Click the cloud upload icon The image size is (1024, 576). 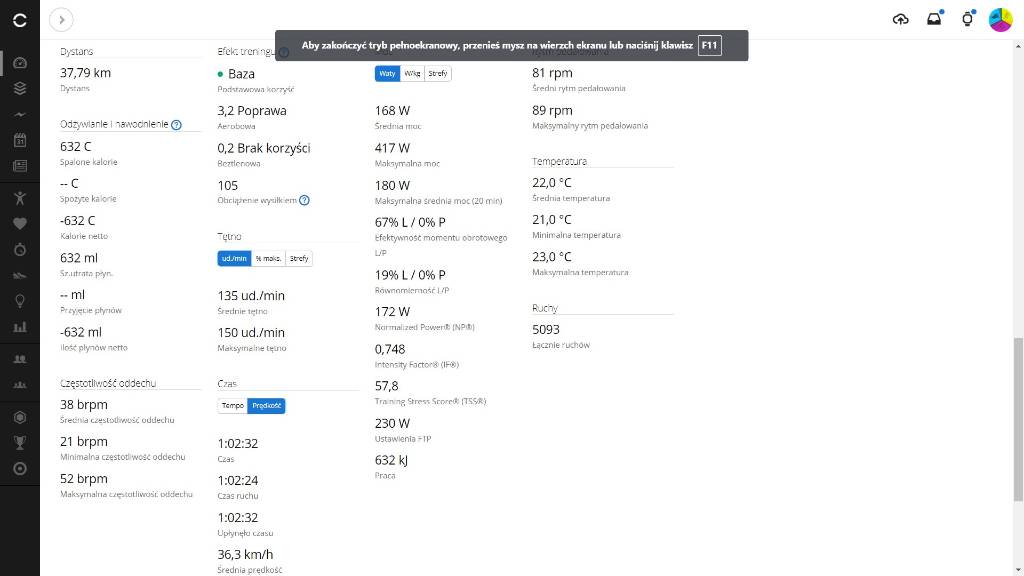tap(901, 19)
